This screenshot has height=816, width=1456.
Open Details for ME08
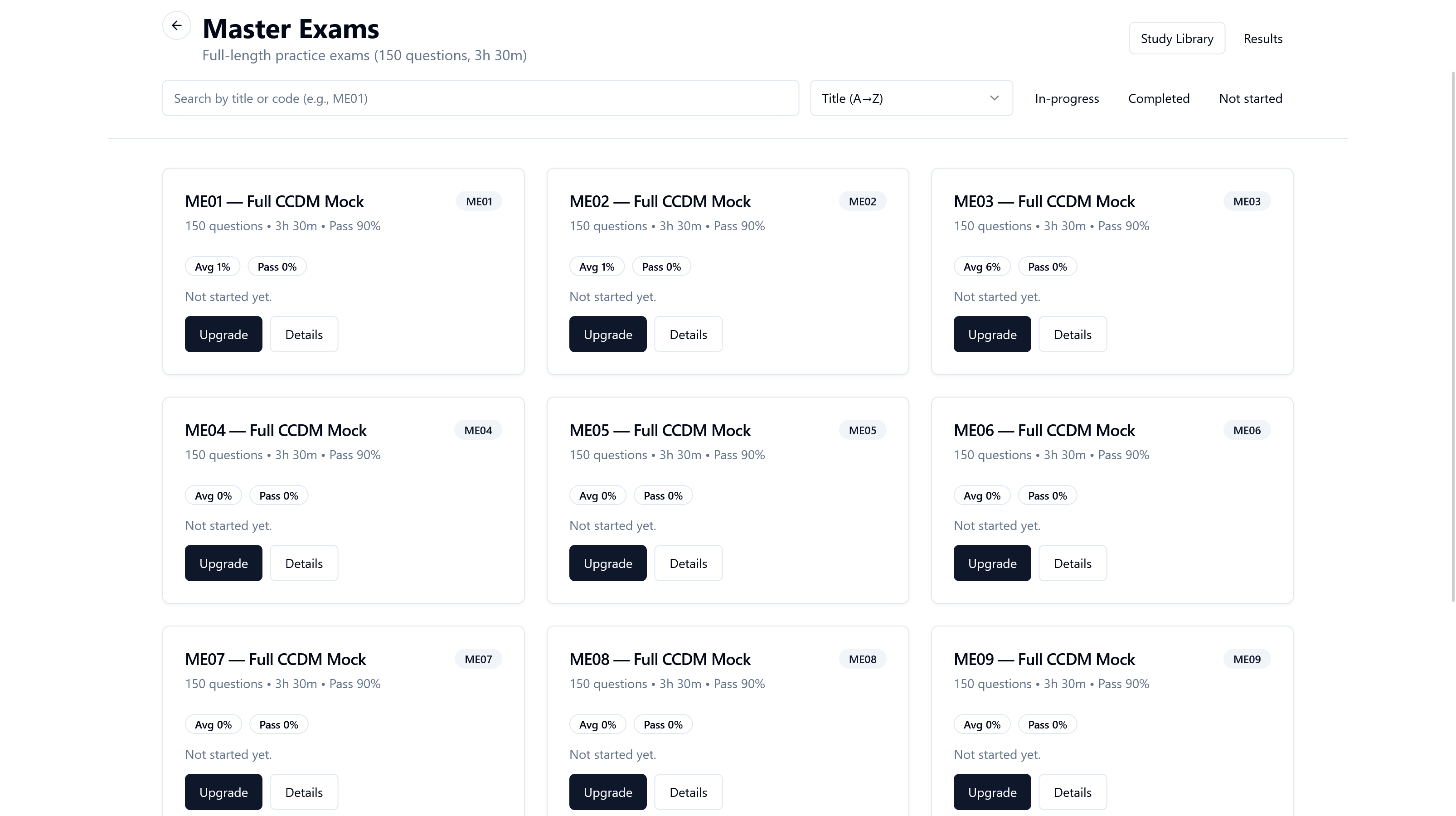pos(689,792)
